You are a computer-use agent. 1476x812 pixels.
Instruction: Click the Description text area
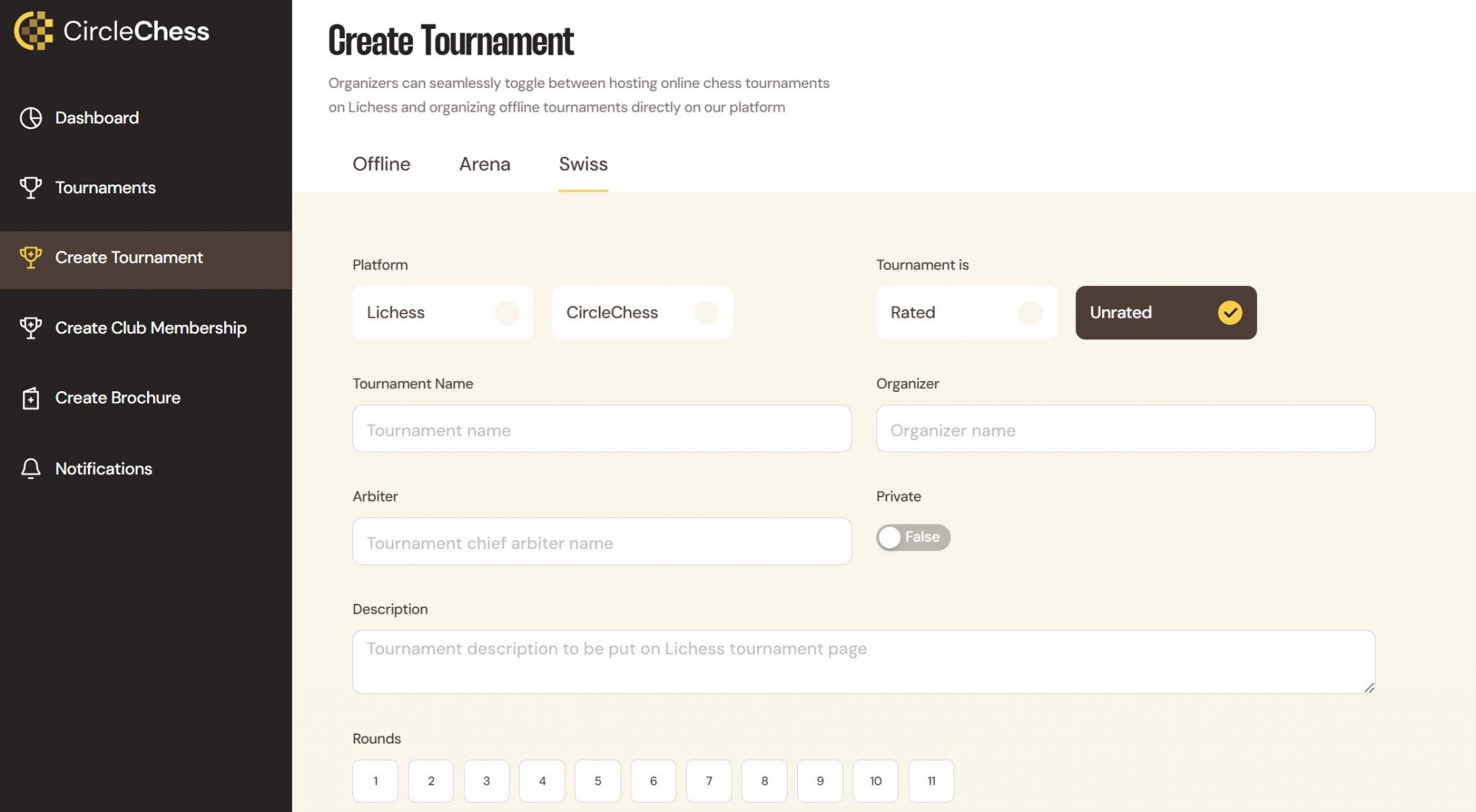click(x=862, y=661)
